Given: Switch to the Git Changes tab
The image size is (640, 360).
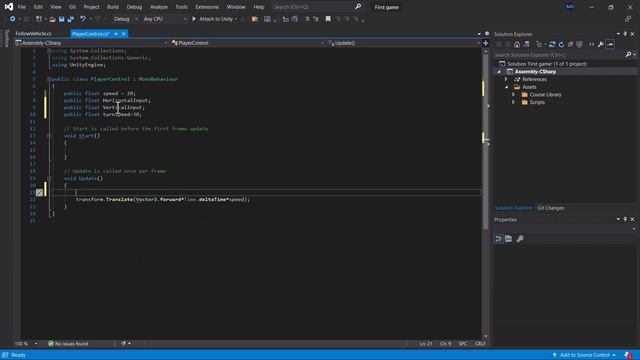Looking at the screenshot, I should coord(551,208).
